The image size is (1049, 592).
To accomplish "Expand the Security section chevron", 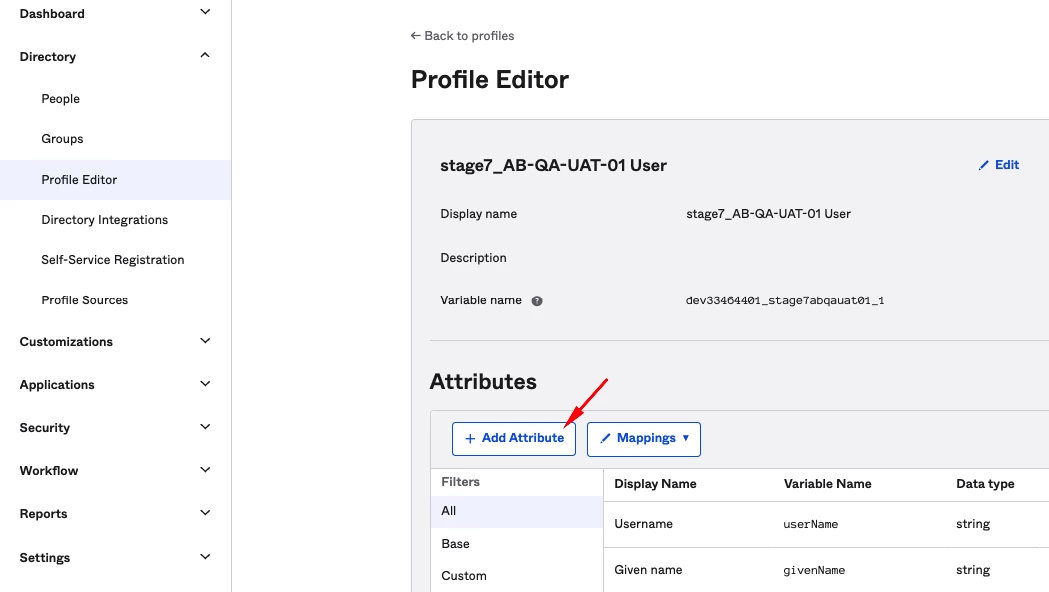I will click(x=205, y=427).
